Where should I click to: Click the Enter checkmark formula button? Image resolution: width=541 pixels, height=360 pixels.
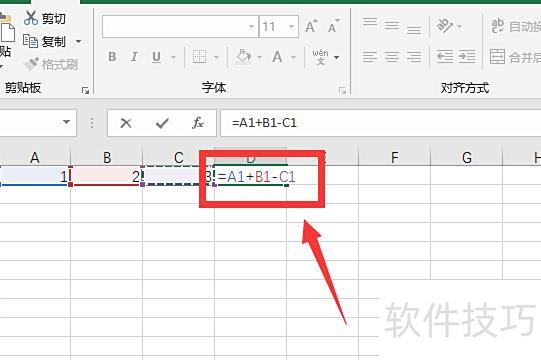(162, 123)
